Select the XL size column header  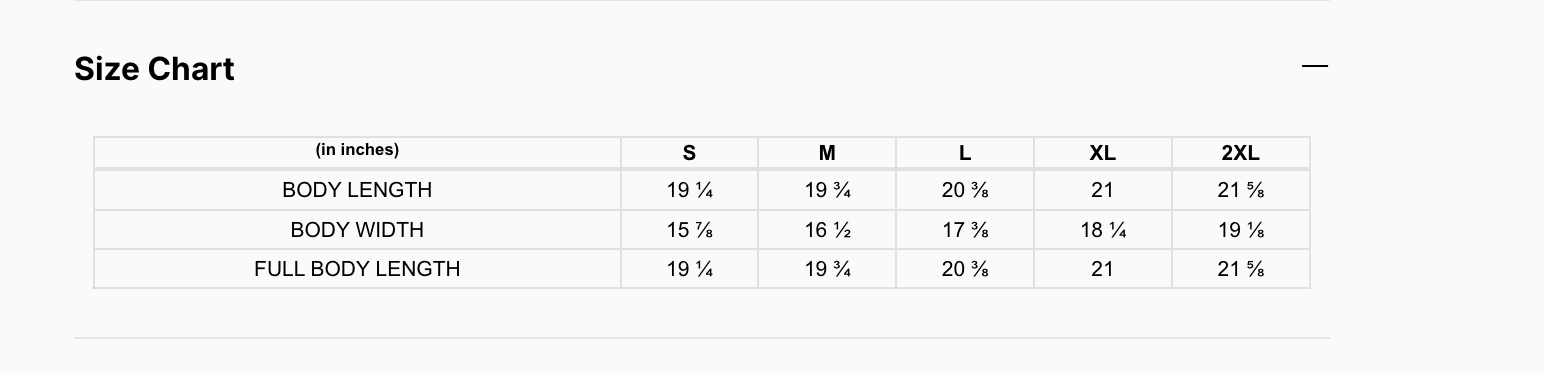1102,153
